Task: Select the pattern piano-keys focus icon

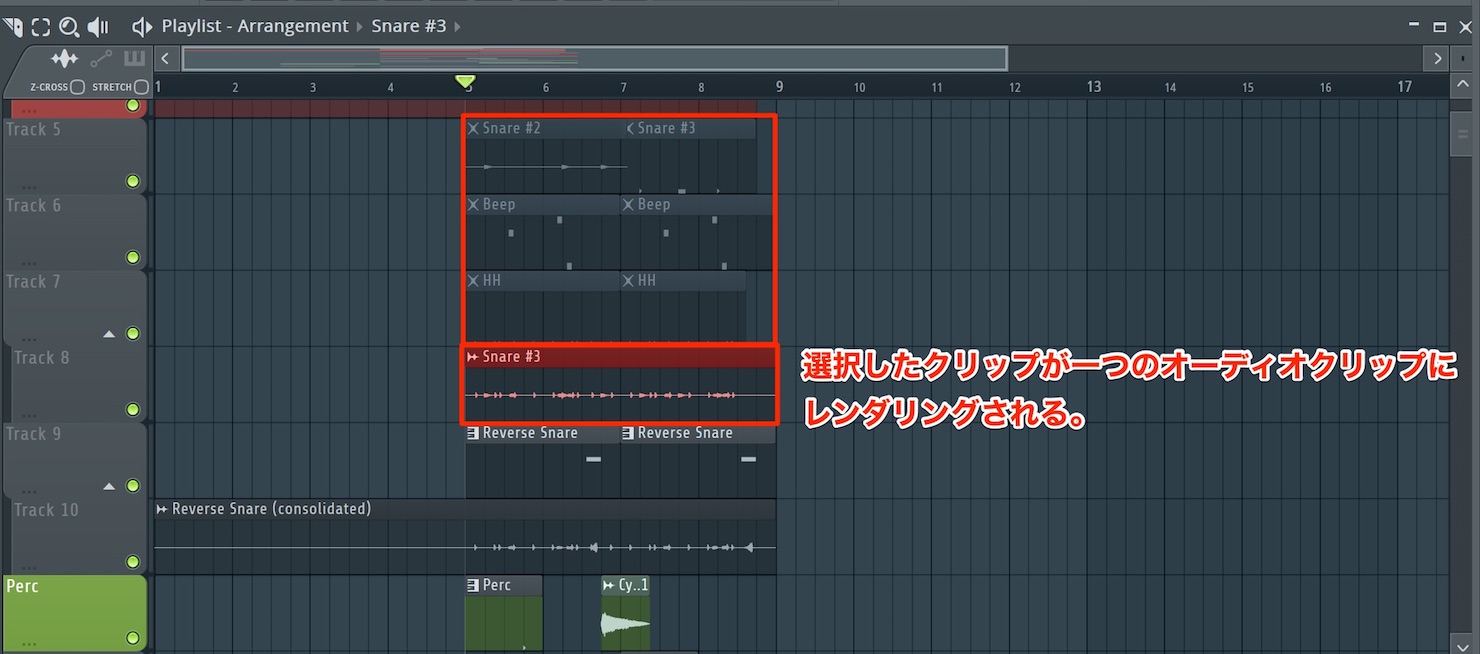Action: coord(135,58)
